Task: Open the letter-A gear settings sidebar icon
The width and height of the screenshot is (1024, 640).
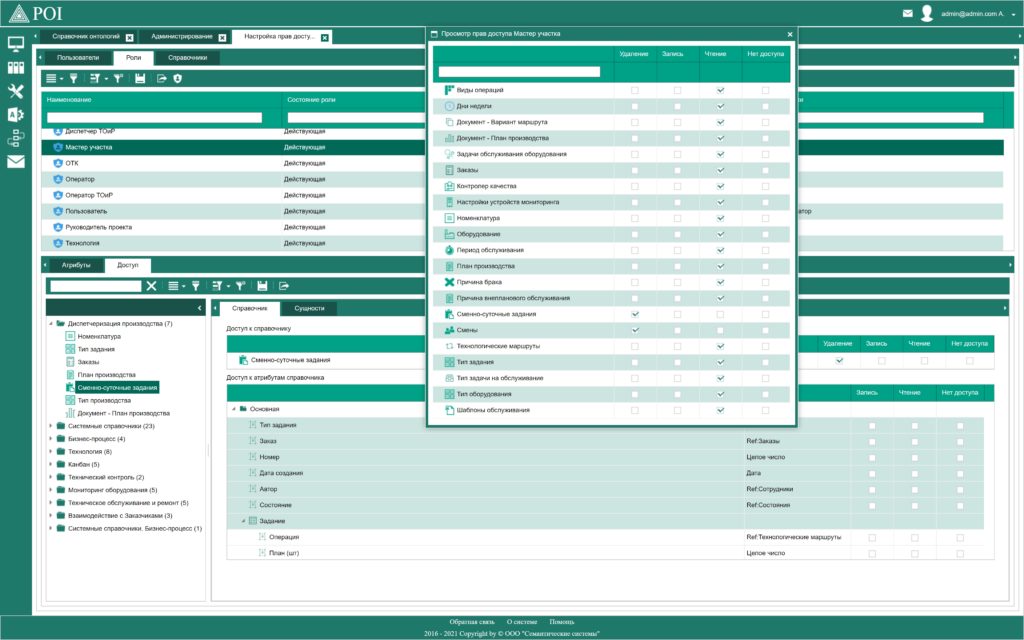Action: [x=16, y=115]
